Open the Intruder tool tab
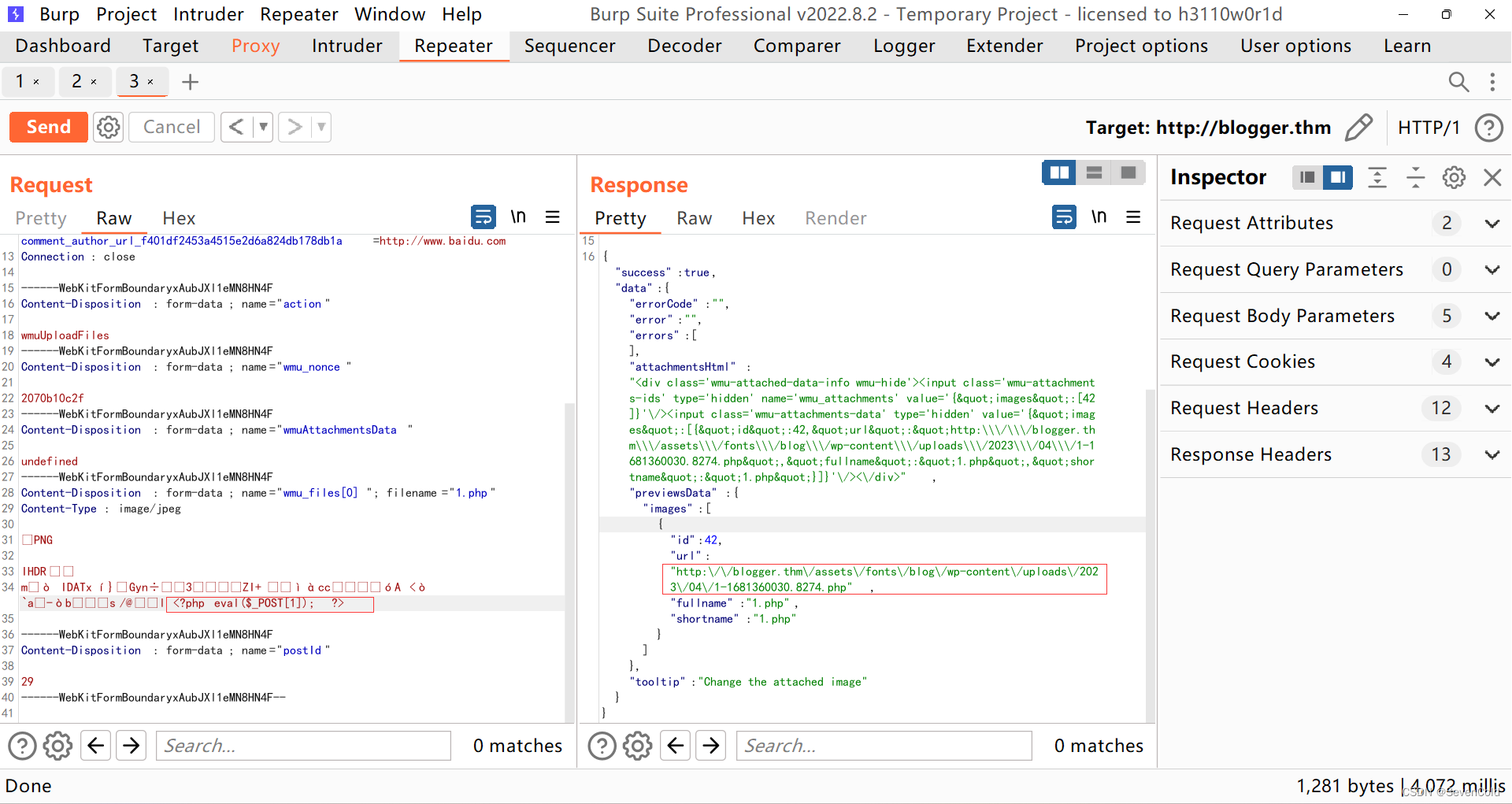 pyautogui.click(x=346, y=46)
